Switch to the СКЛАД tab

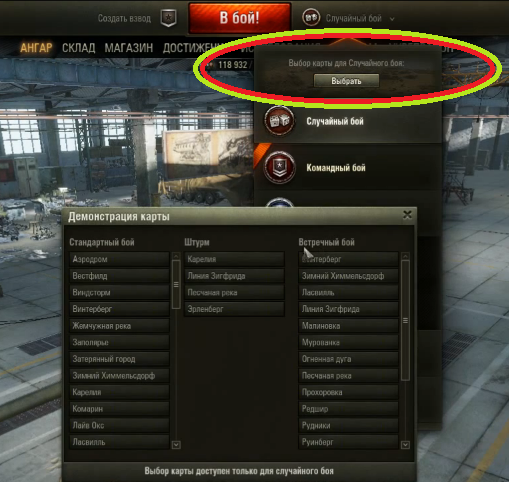tap(79, 48)
